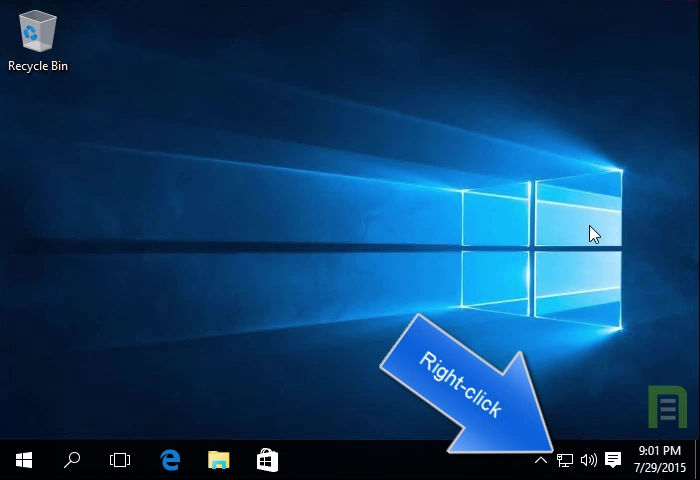Screen dimensions: 700x480
Task: Click the Show desktop strip at taskbar end
Action: click(x=697, y=460)
